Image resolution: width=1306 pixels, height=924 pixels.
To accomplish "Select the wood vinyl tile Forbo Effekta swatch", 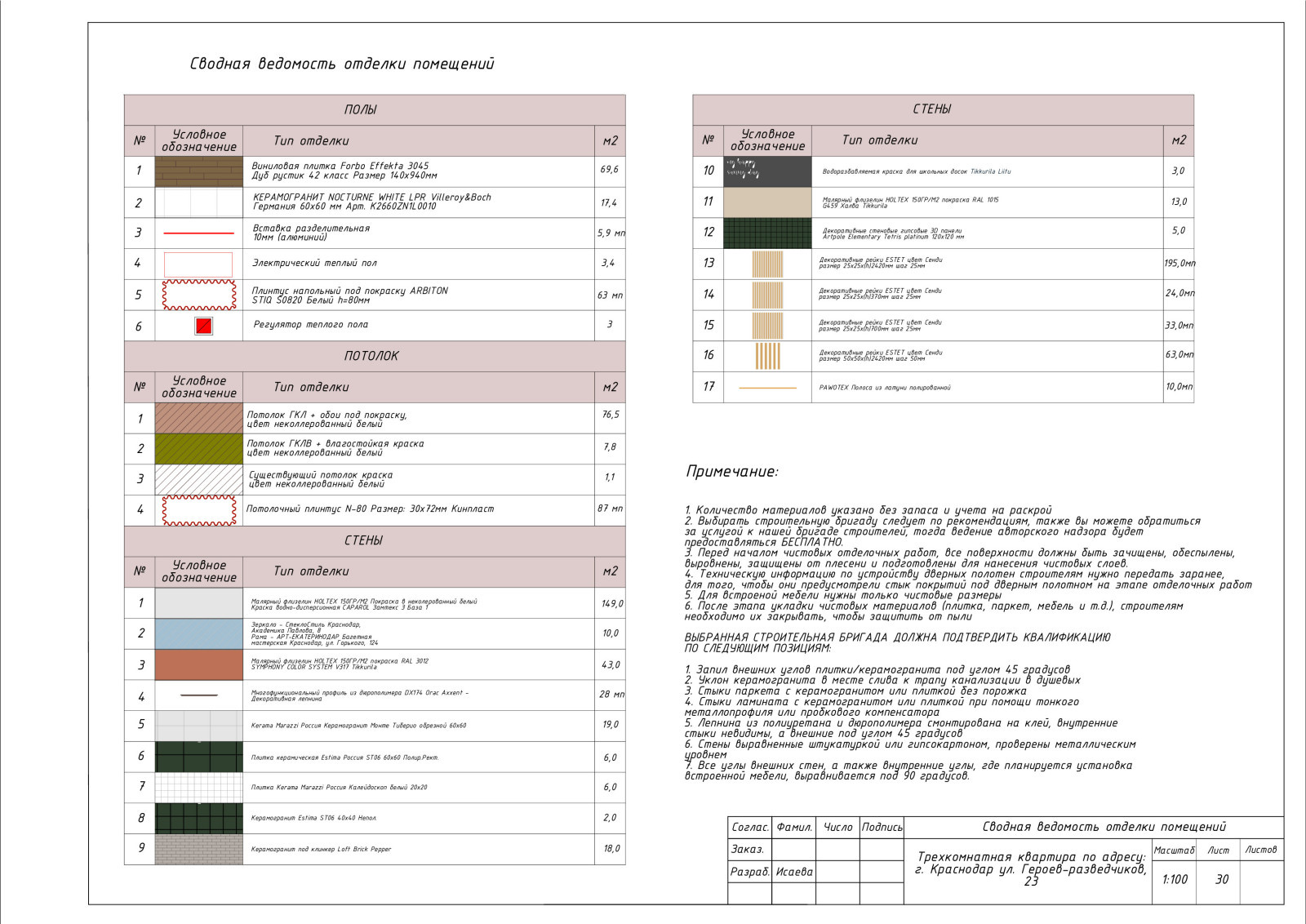I will click(199, 171).
